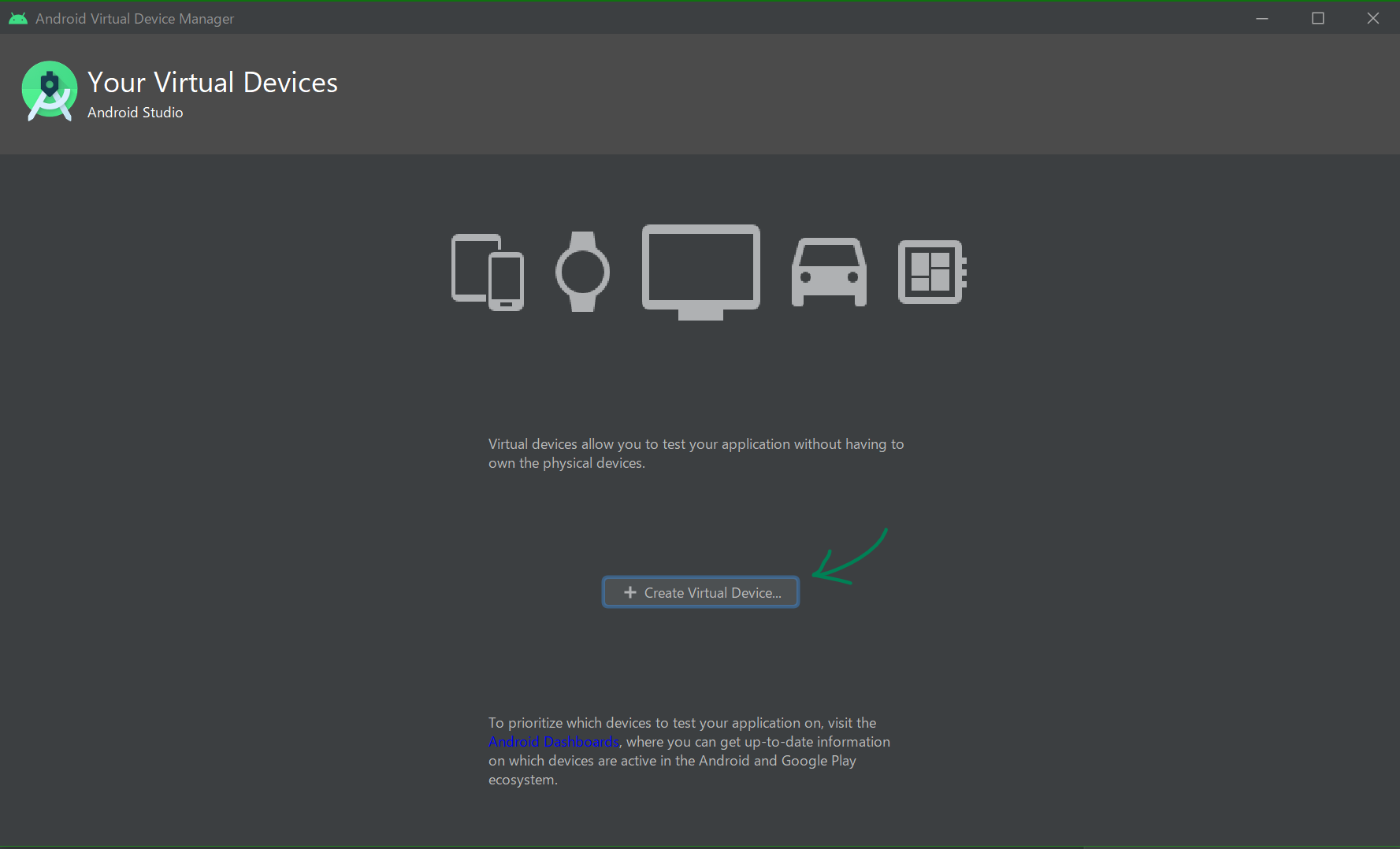Click the "Your Virtual Devices" heading

pyautogui.click(x=212, y=83)
